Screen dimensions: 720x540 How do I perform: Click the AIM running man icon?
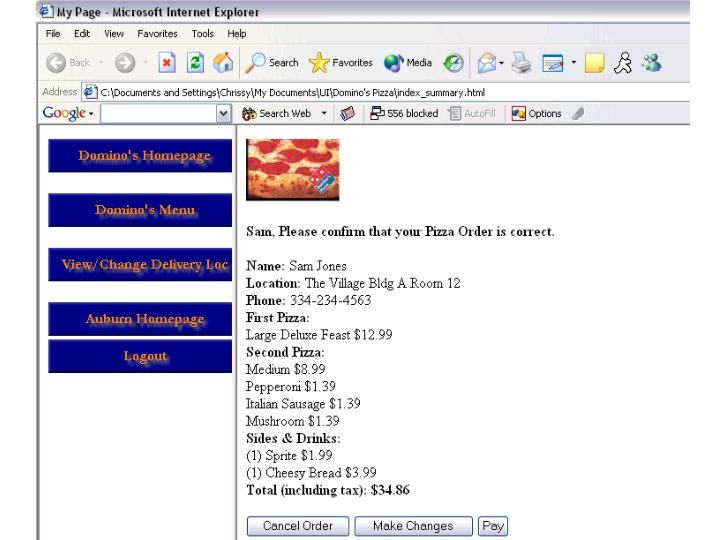(623, 62)
